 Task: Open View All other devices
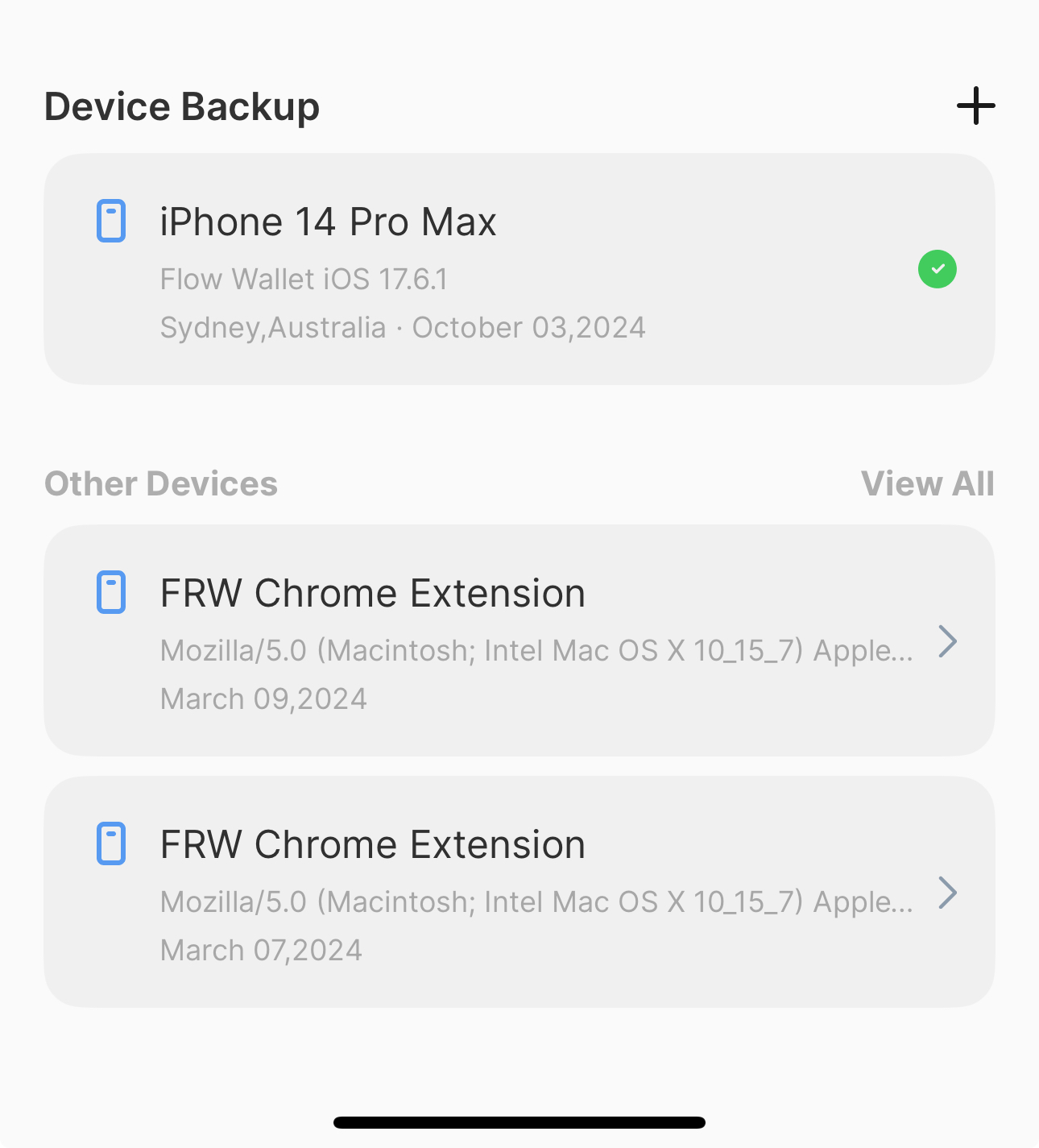pos(927,484)
